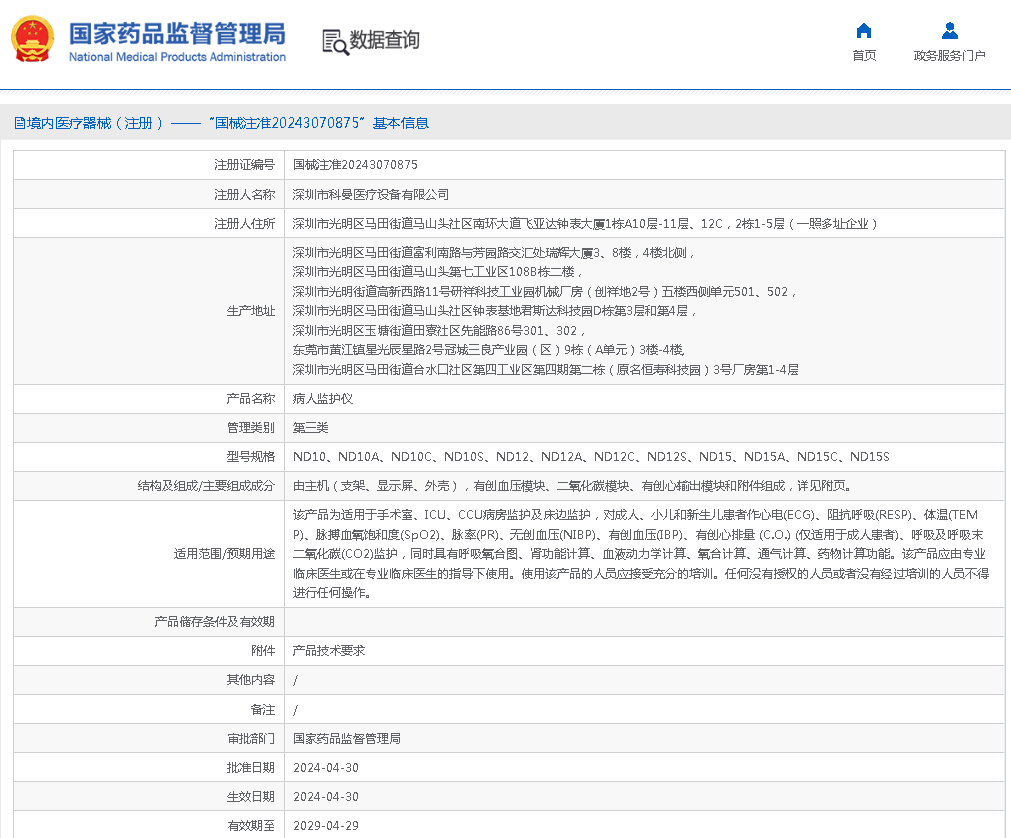This screenshot has width=1011, height=838.
Task: Click the blue 首页 home icon
Action: pos(864,31)
